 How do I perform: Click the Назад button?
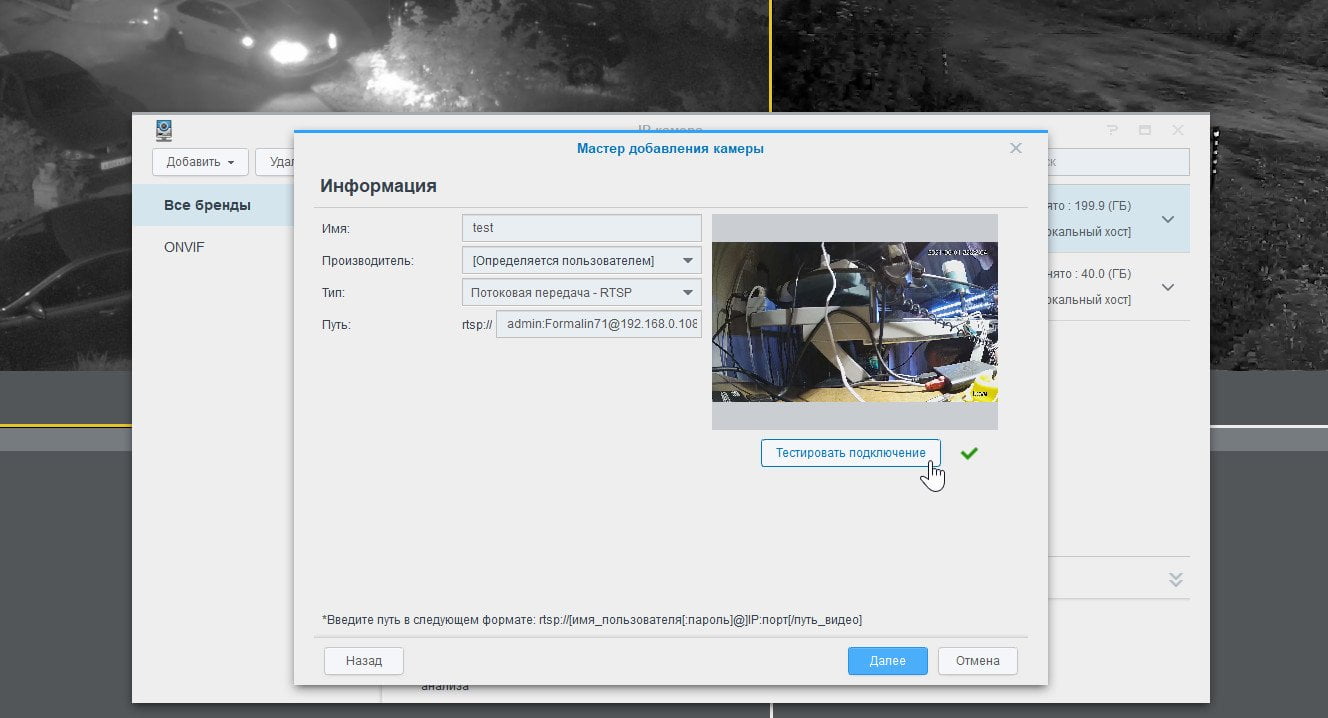(x=364, y=661)
